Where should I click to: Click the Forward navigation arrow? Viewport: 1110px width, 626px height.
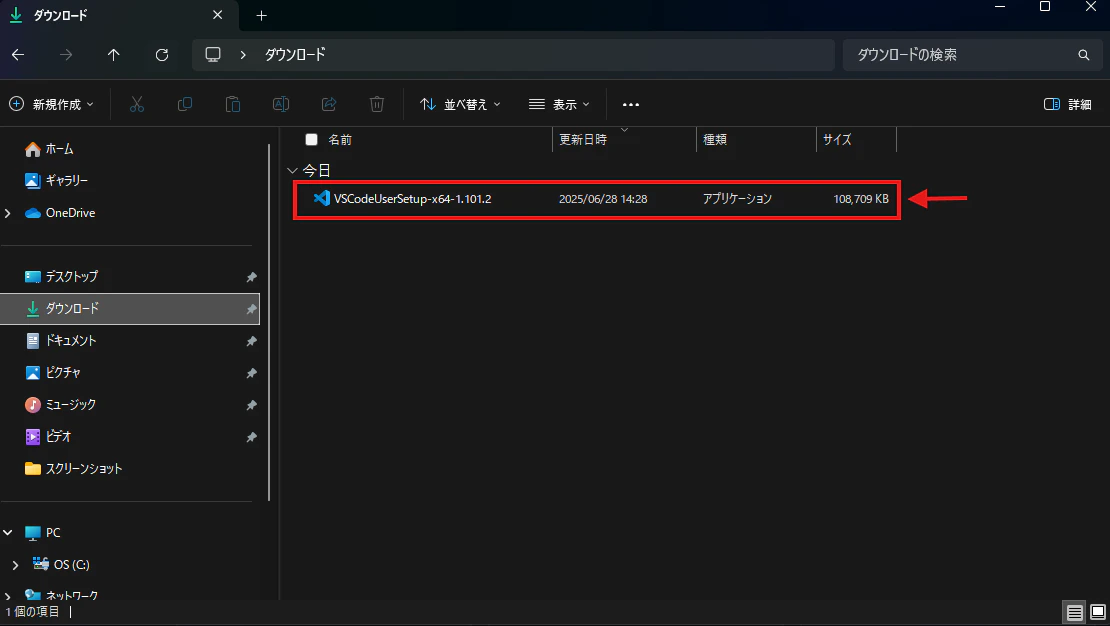[x=66, y=55]
